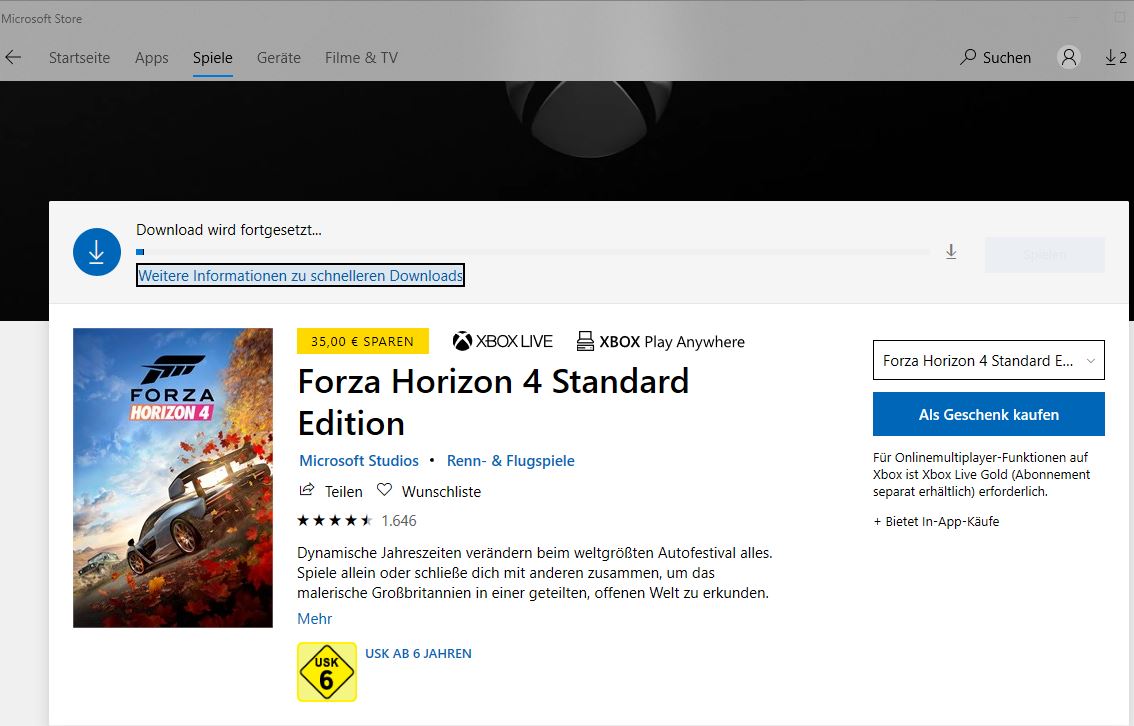Click the Als Geschenk kaufen button
The width and height of the screenshot is (1134, 726).
[x=988, y=413]
